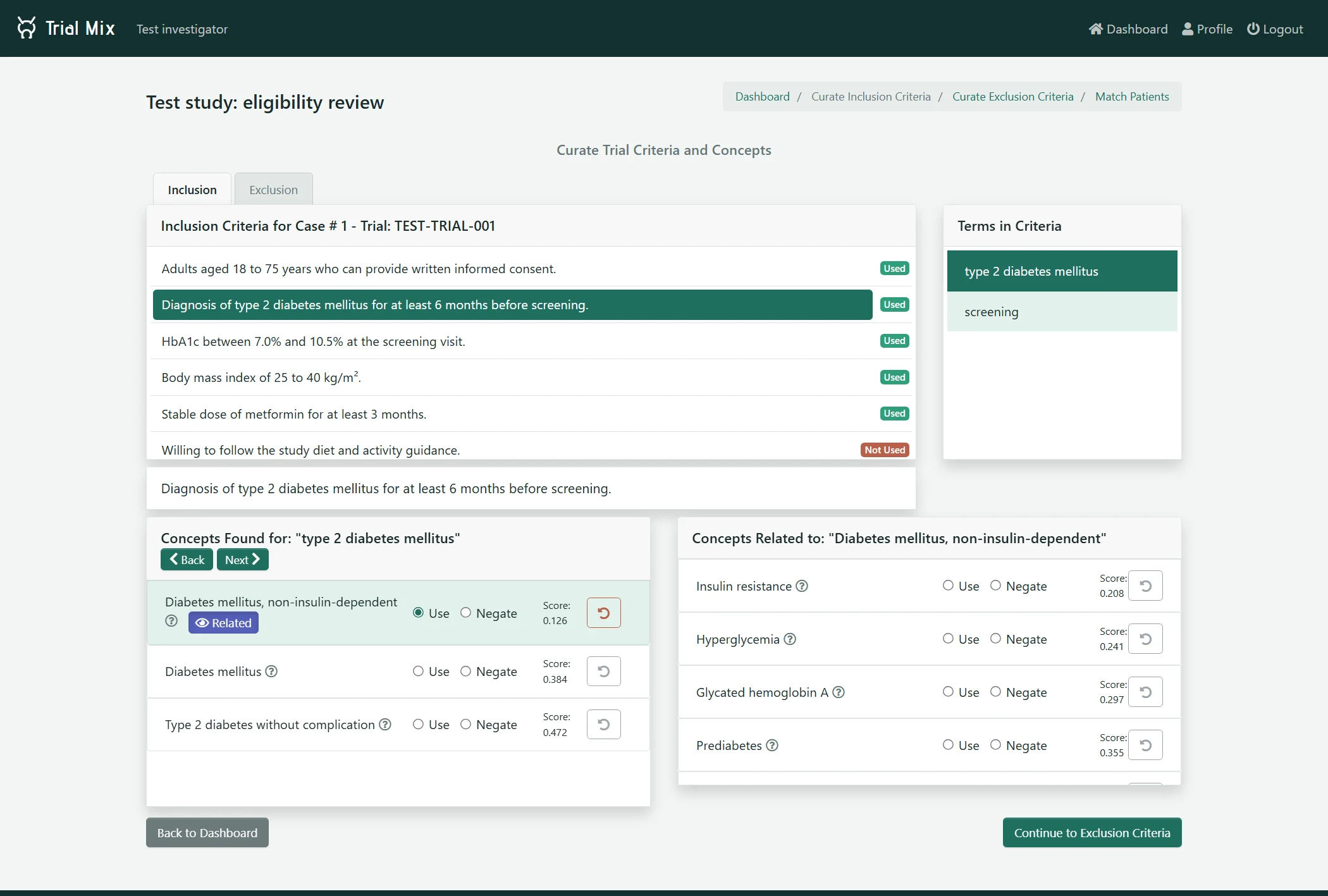Click Continue to Exclusion Criteria
1328x896 pixels.
click(1092, 833)
